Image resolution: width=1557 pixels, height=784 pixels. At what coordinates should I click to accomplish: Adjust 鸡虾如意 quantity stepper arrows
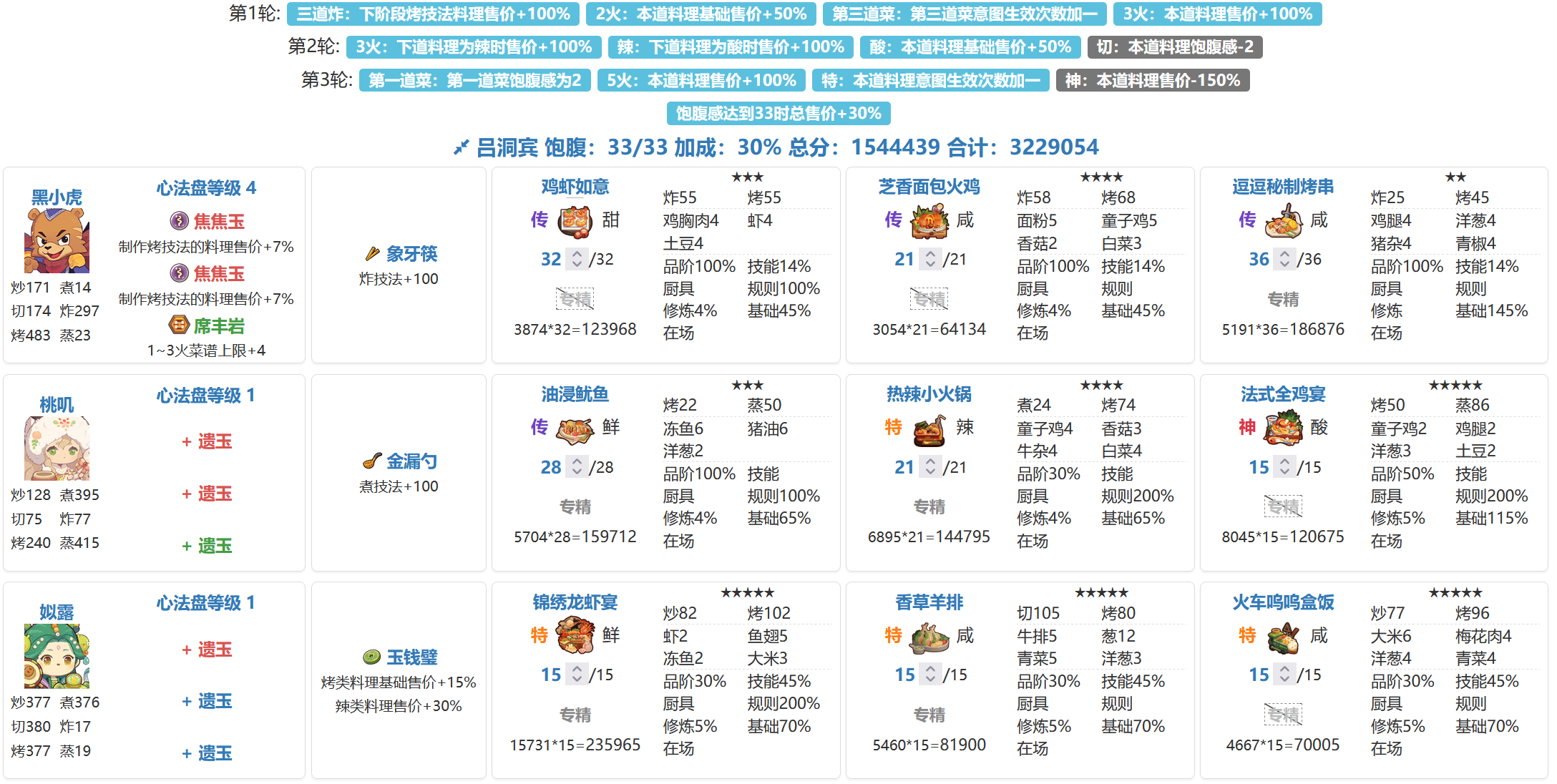pos(577,259)
